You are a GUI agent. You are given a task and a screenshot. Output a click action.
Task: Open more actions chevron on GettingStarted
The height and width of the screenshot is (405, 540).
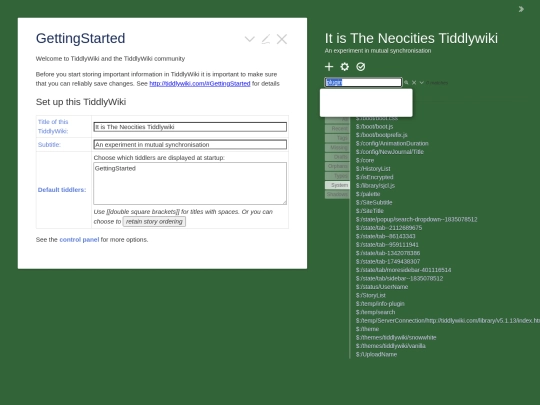click(250, 39)
